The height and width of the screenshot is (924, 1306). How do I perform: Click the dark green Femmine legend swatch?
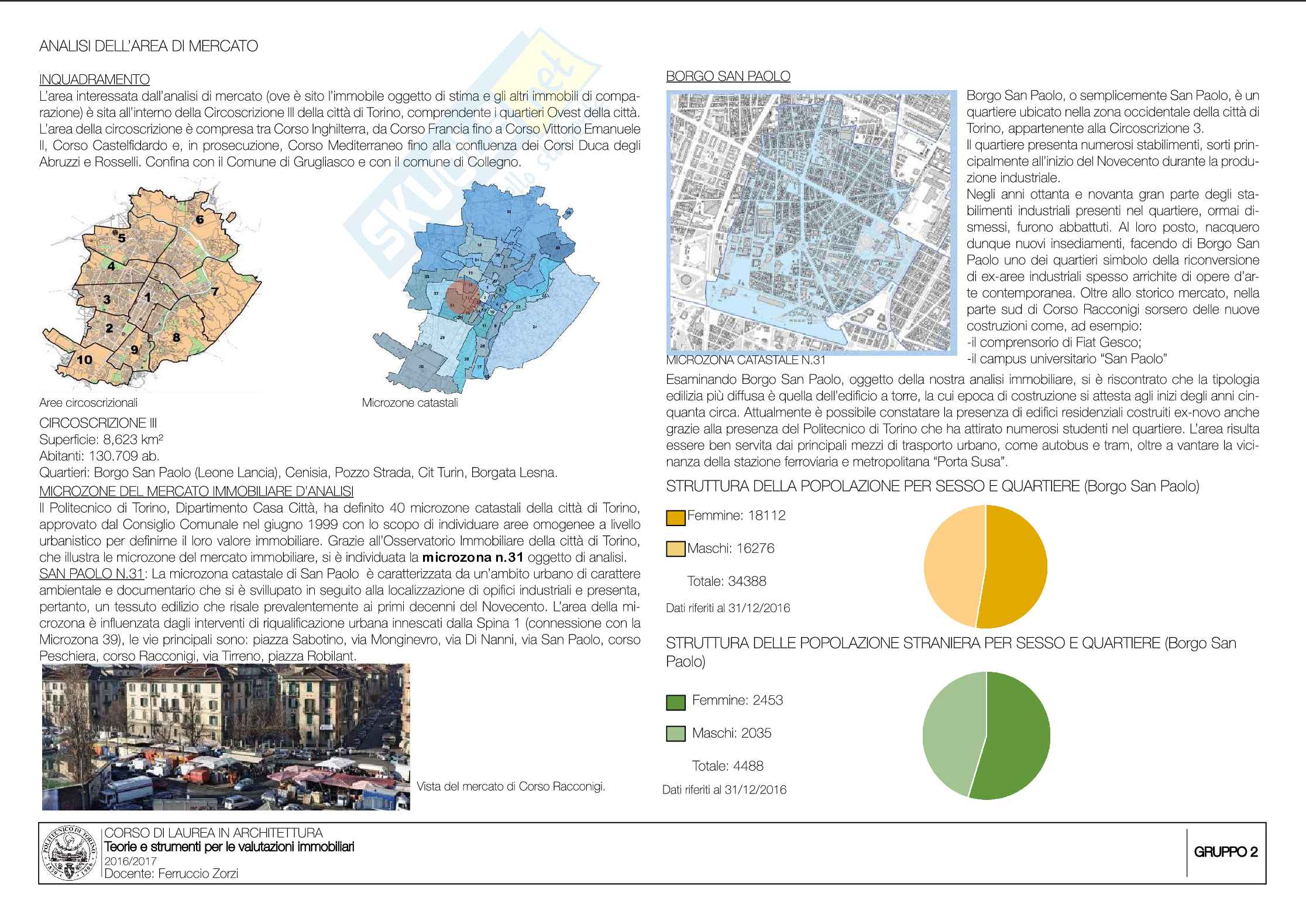[675, 703]
